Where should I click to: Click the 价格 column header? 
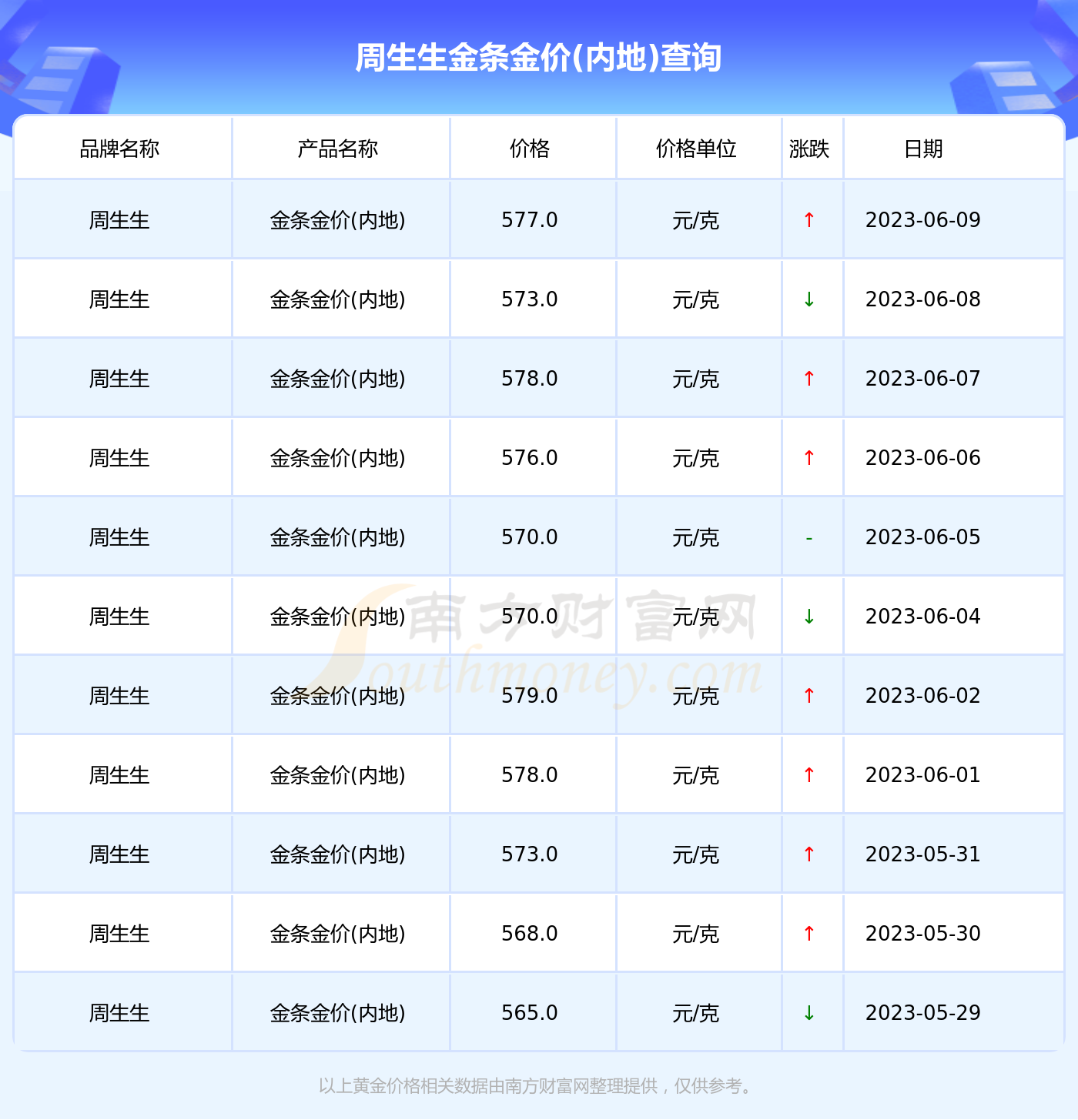tap(530, 149)
